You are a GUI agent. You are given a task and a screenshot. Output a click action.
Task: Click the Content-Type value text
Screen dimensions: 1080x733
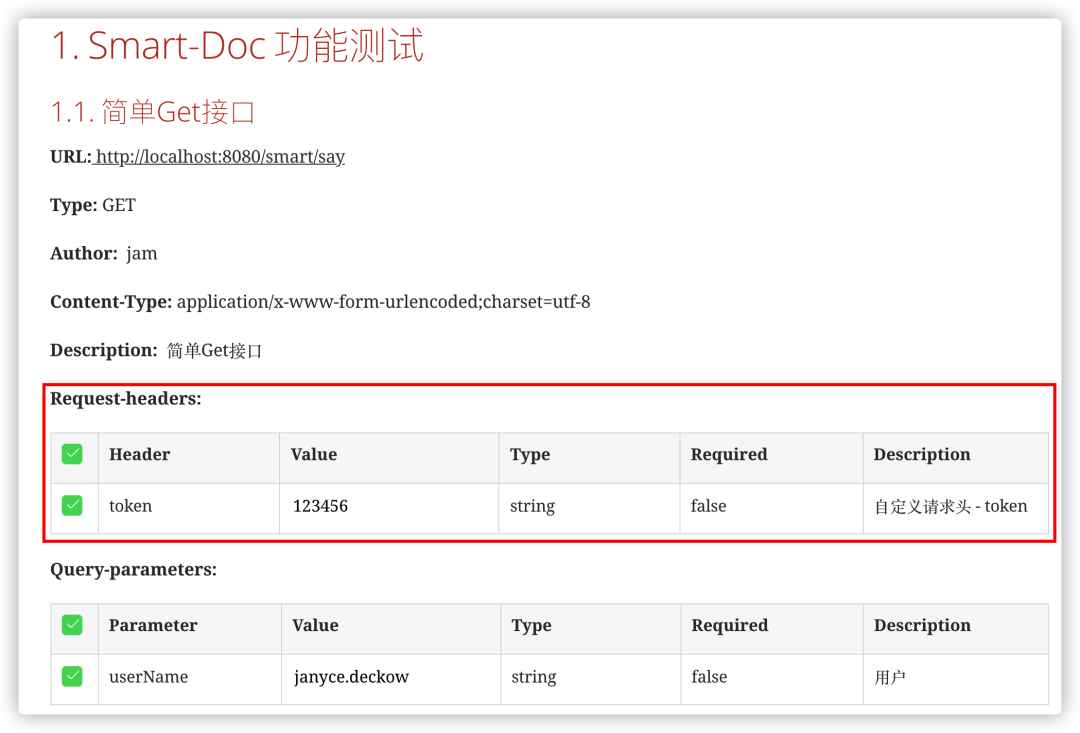click(x=384, y=302)
